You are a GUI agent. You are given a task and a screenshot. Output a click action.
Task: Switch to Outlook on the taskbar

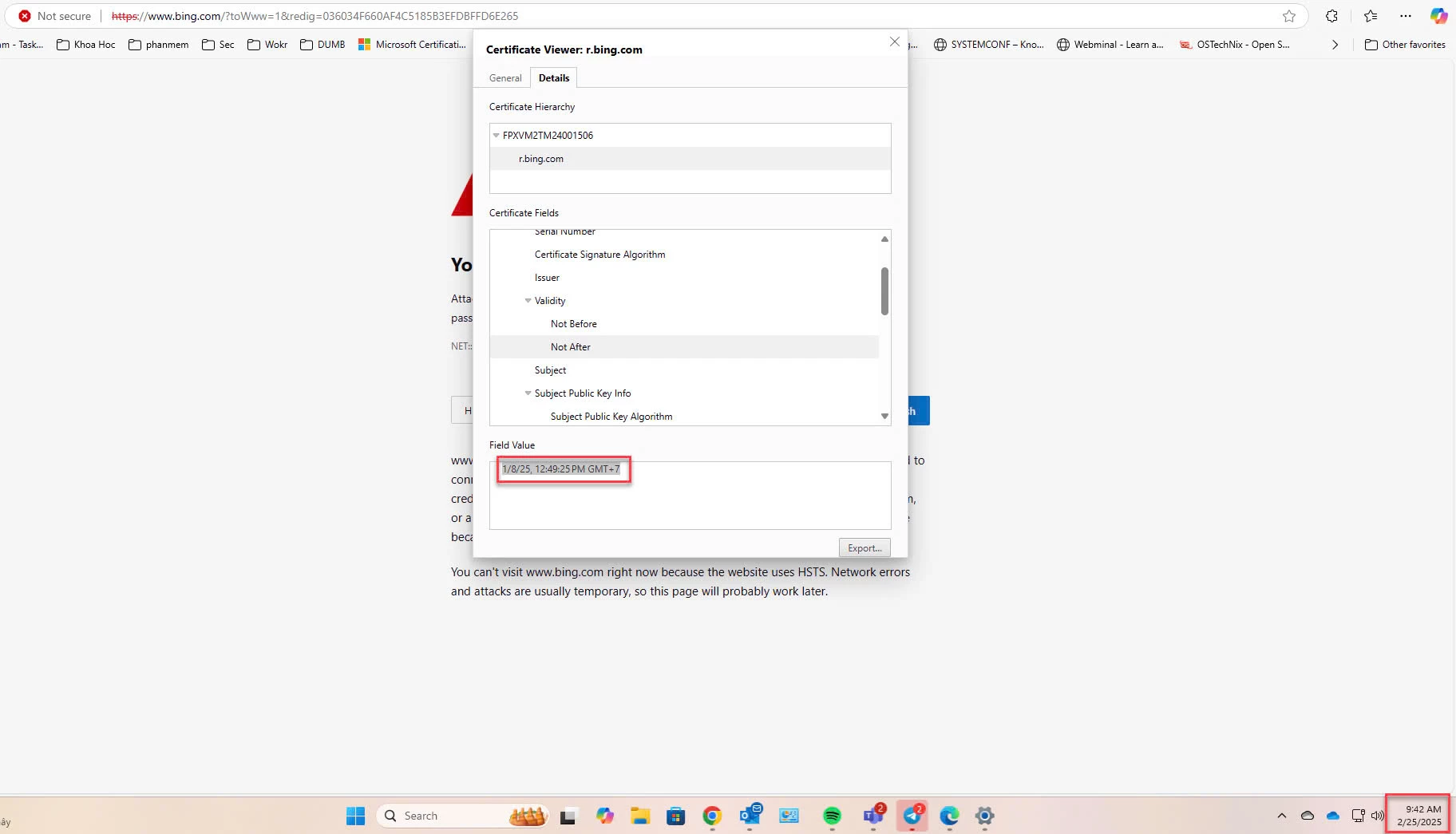point(750,816)
